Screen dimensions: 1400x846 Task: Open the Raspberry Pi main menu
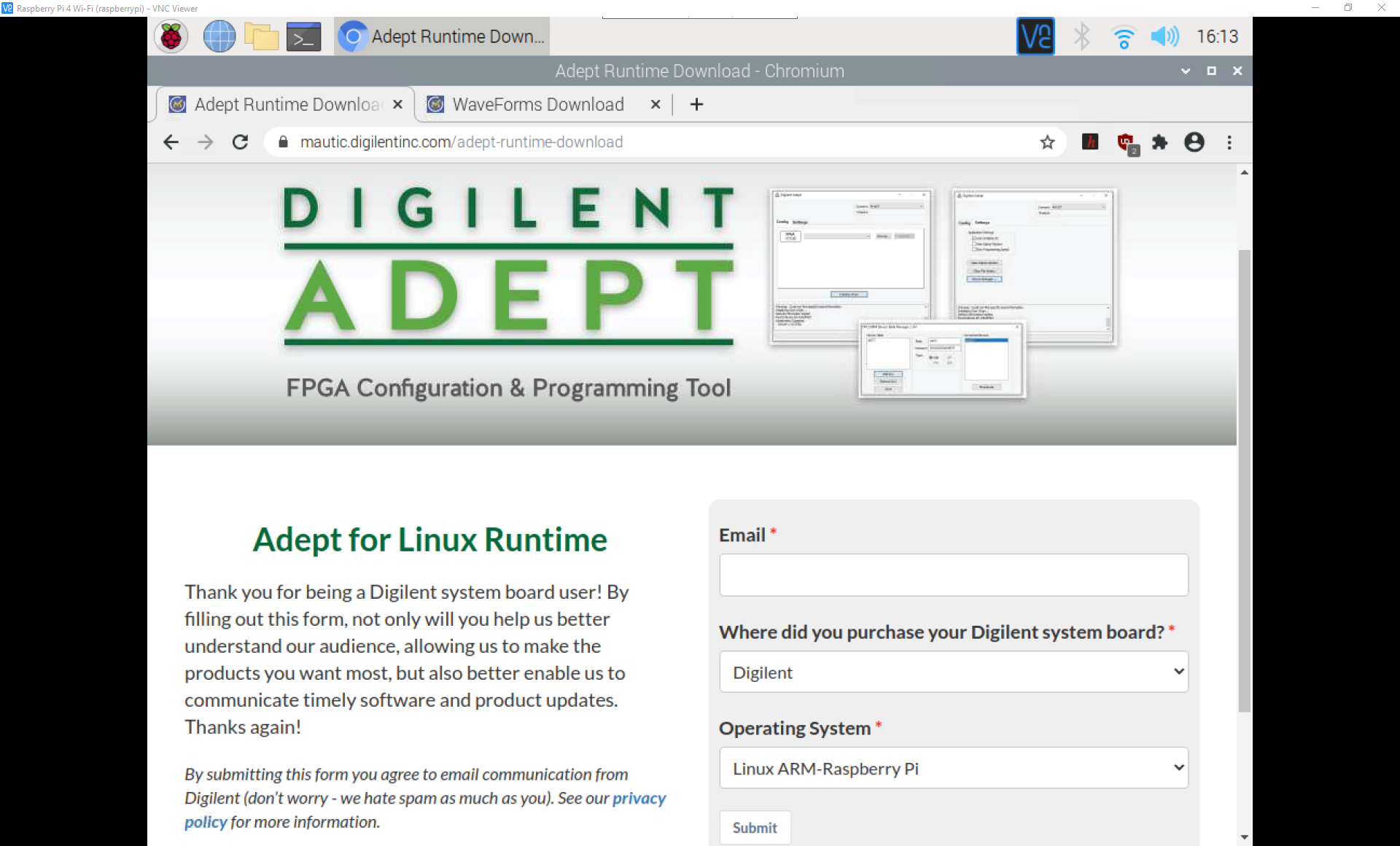tap(171, 36)
